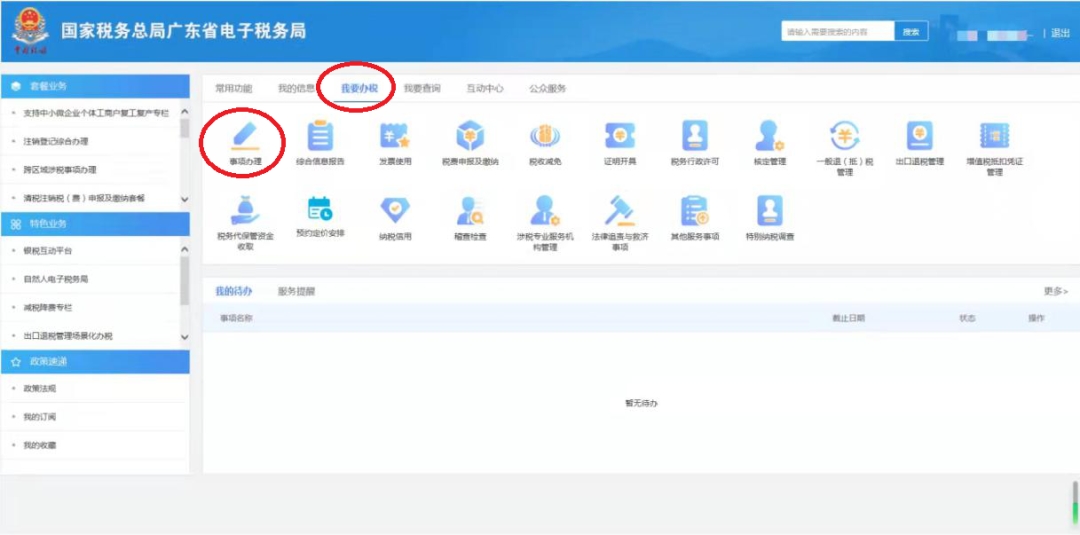This screenshot has height=535, width=1080.
Task: Switch to the 服务提醒 tab
Action: point(296,291)
